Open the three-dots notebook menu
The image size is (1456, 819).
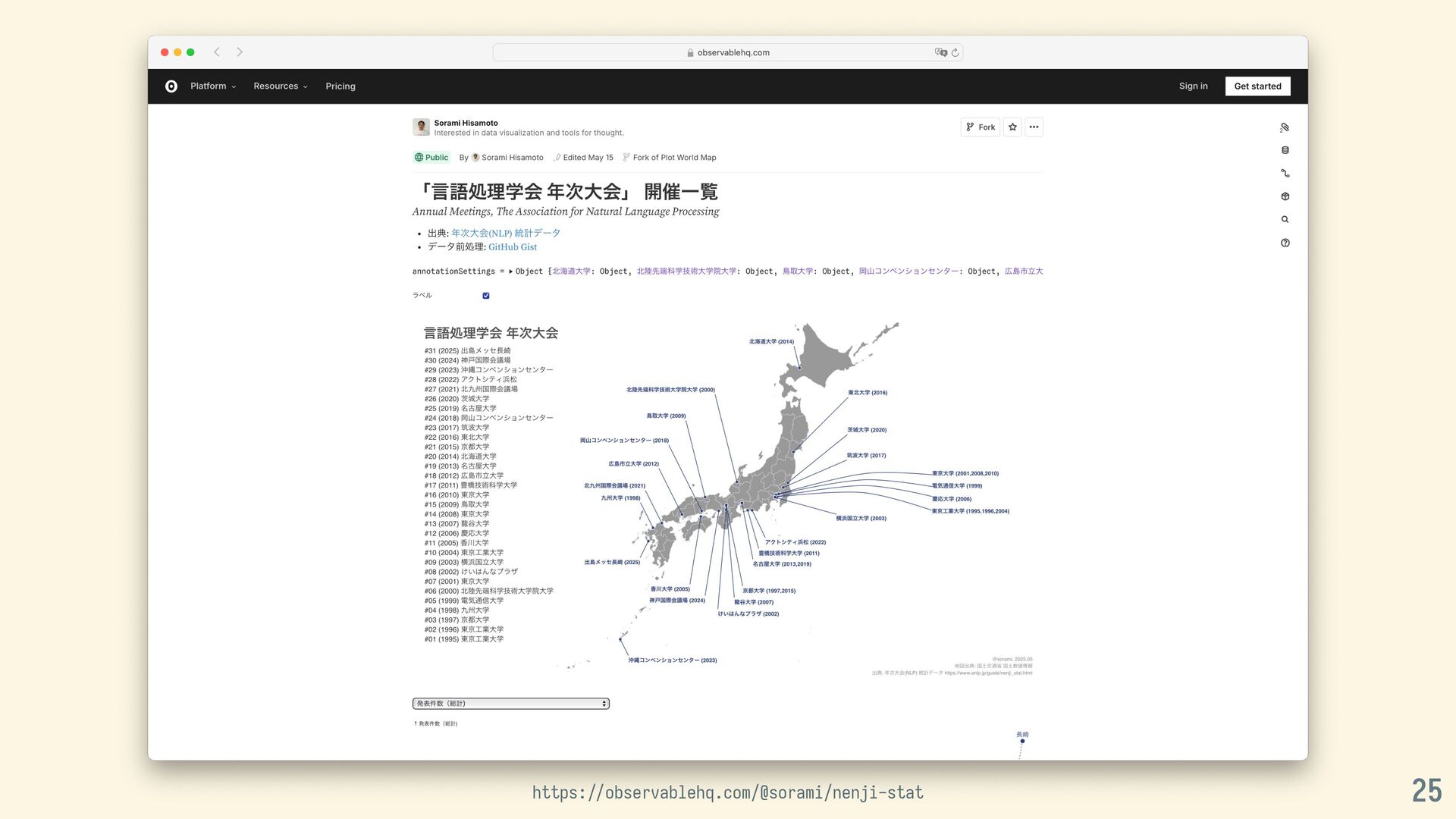click(x=1034, y=127)
